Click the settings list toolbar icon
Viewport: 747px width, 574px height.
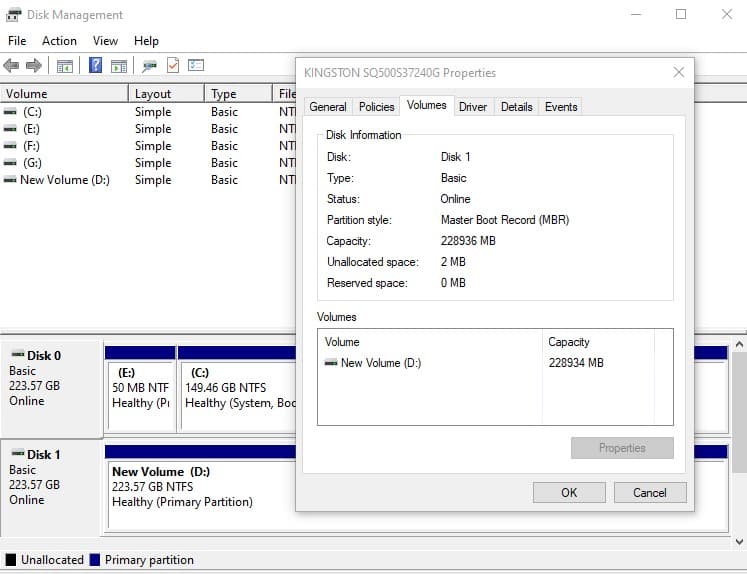point(196,66)
